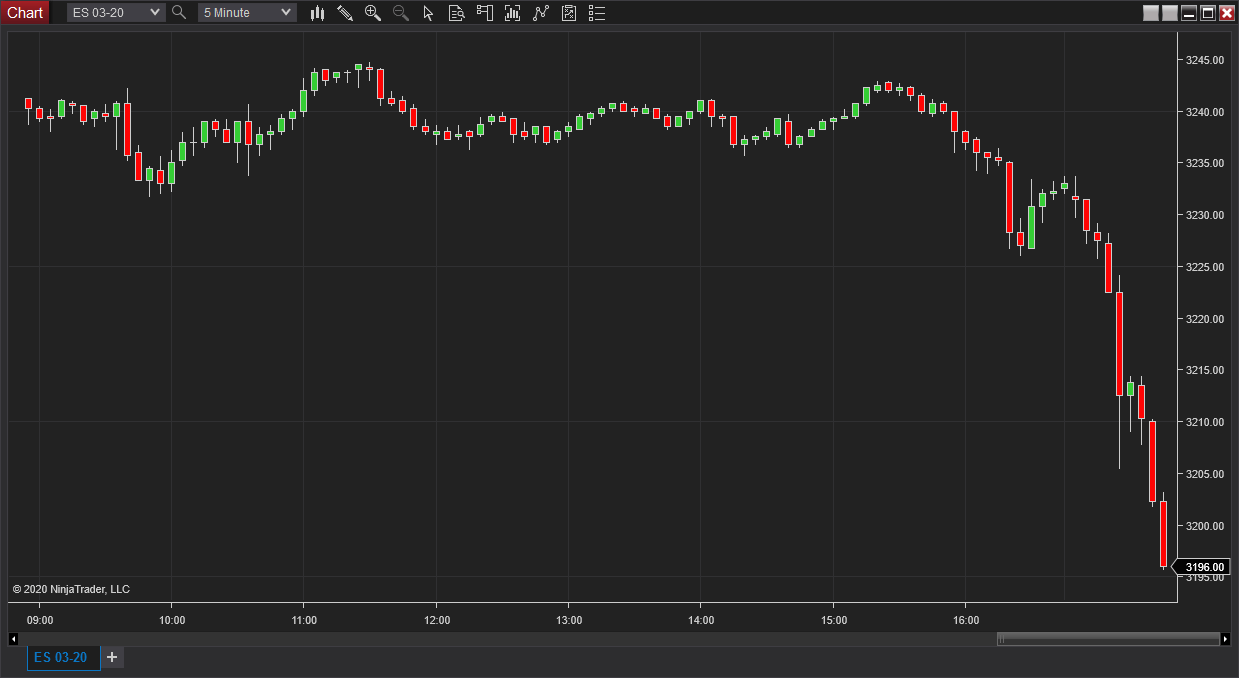The height and width of the screenshot is (678, 1239).
Task: Click the 16:00 time axis label
Action: [965, 620]
